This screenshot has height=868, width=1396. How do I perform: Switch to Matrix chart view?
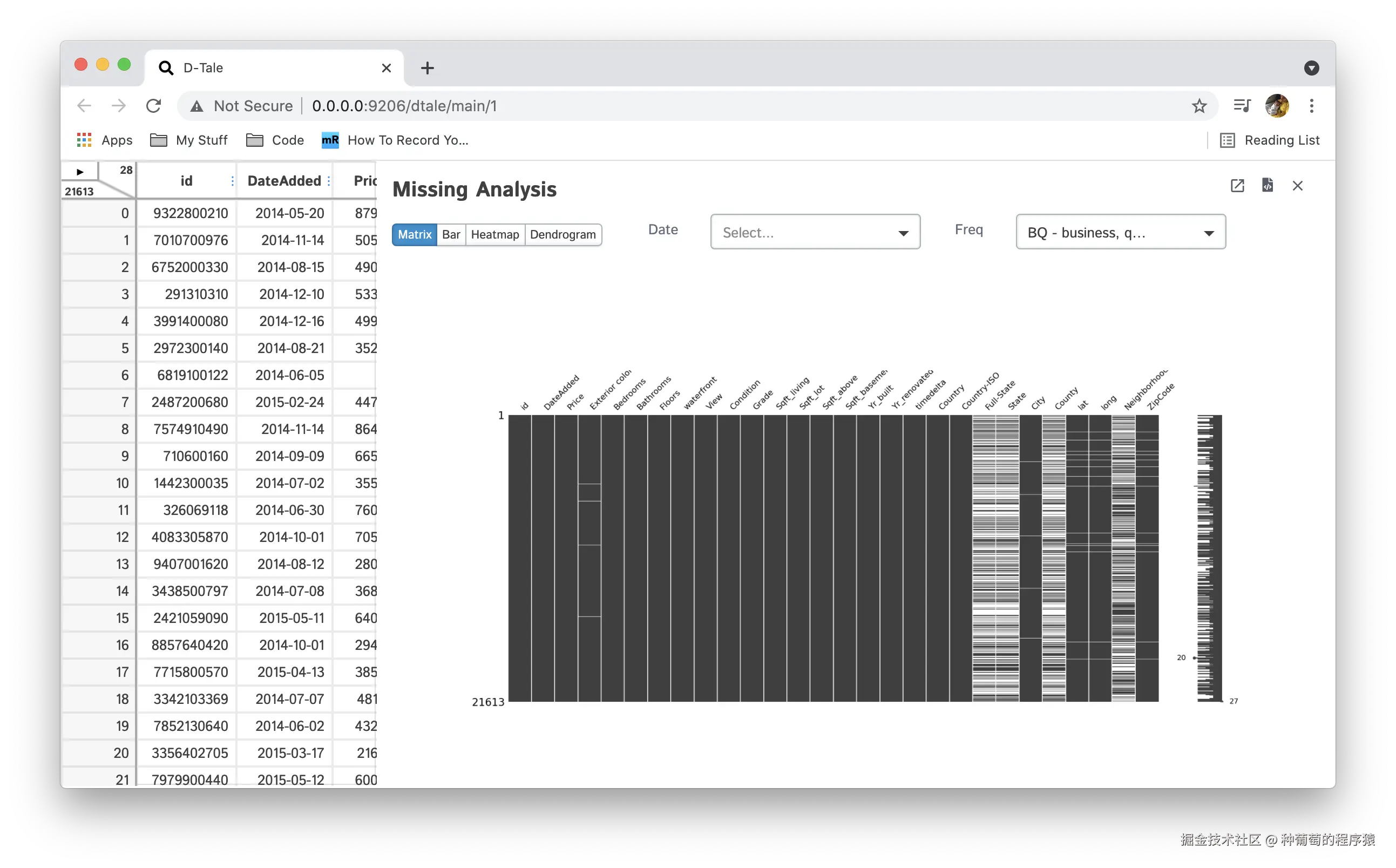414,234
